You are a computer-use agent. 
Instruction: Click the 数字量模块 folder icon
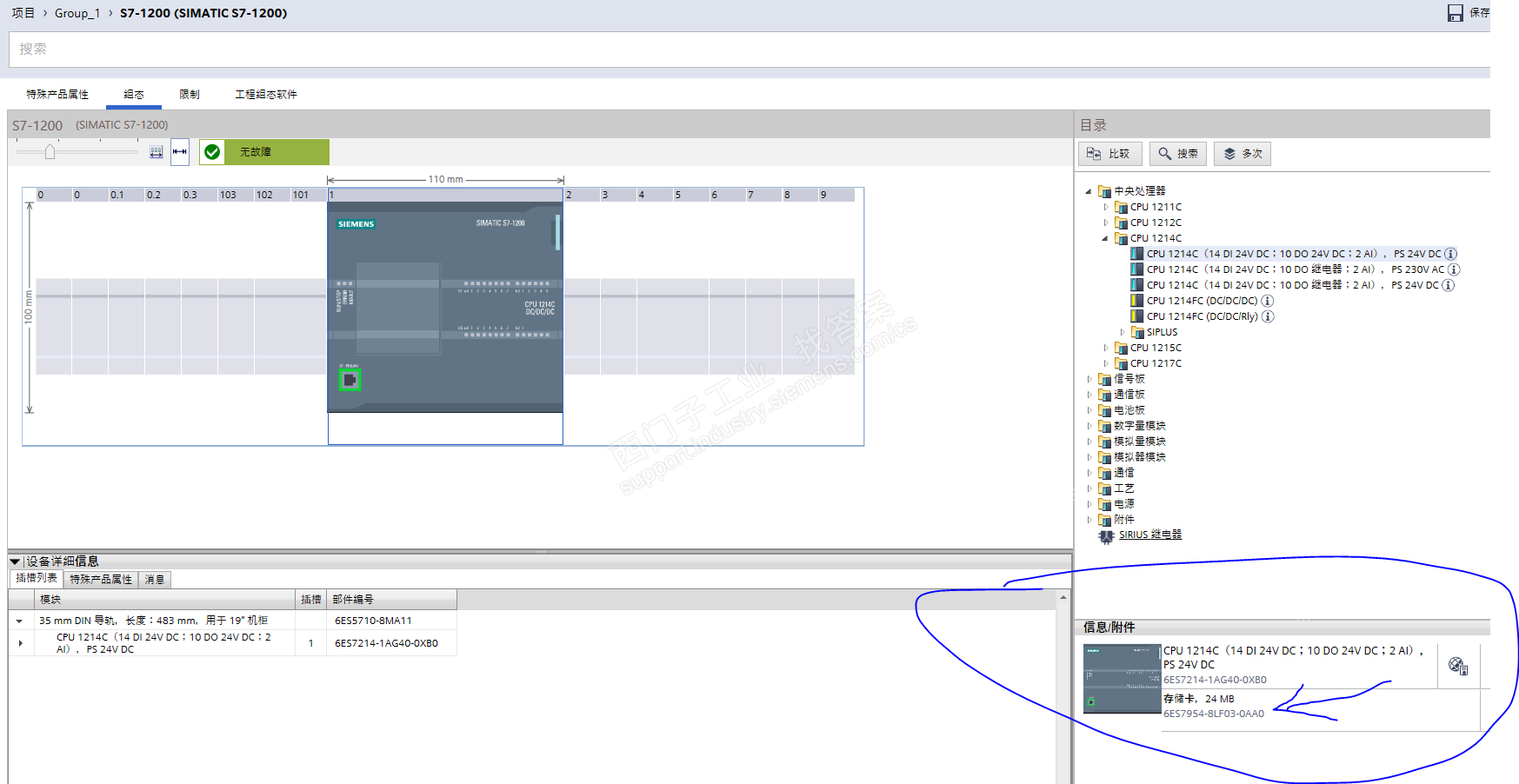[x=1105, y=426]
